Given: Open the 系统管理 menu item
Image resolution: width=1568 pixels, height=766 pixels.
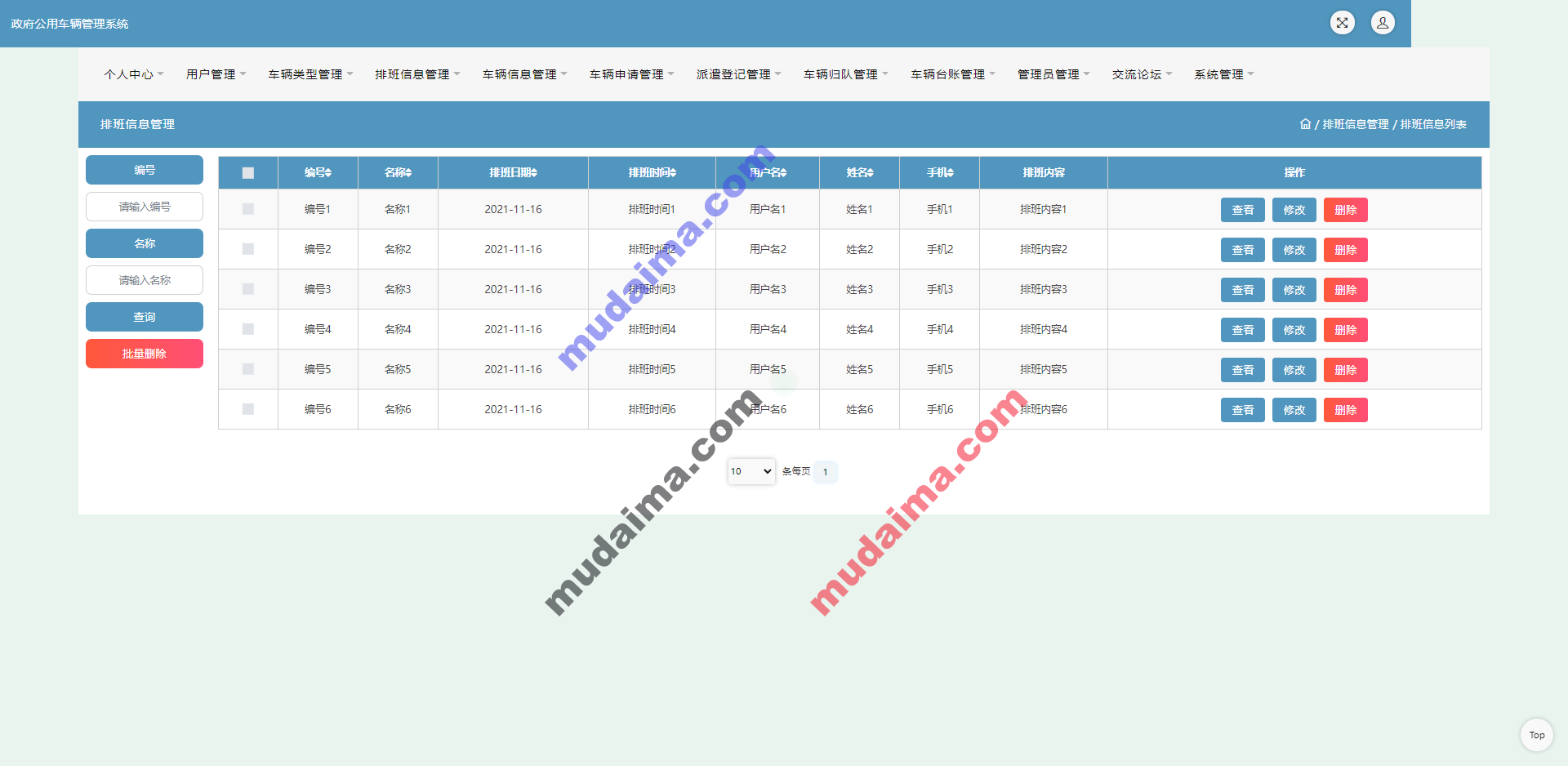Looking at the screenshot, I should [1224, 74].
